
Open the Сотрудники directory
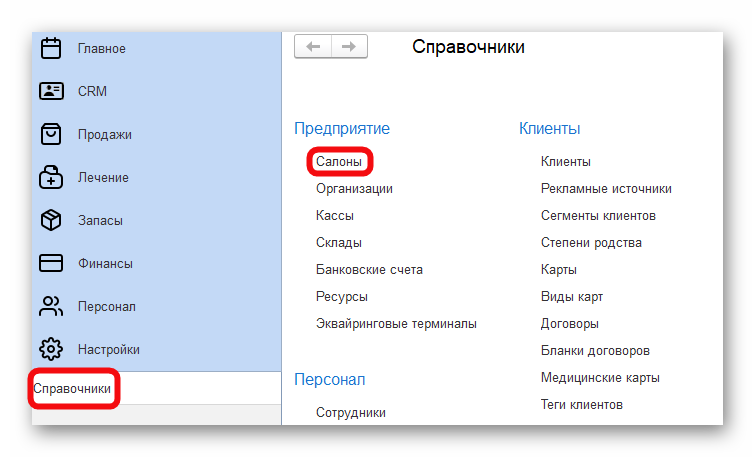[x=351, y=413]
